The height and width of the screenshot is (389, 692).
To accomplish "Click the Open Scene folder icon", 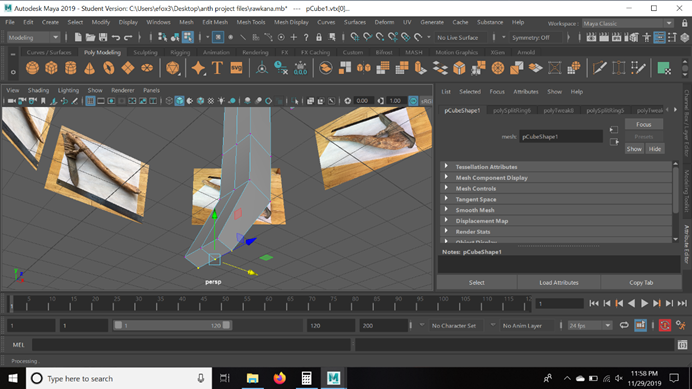I will [90, 38].
